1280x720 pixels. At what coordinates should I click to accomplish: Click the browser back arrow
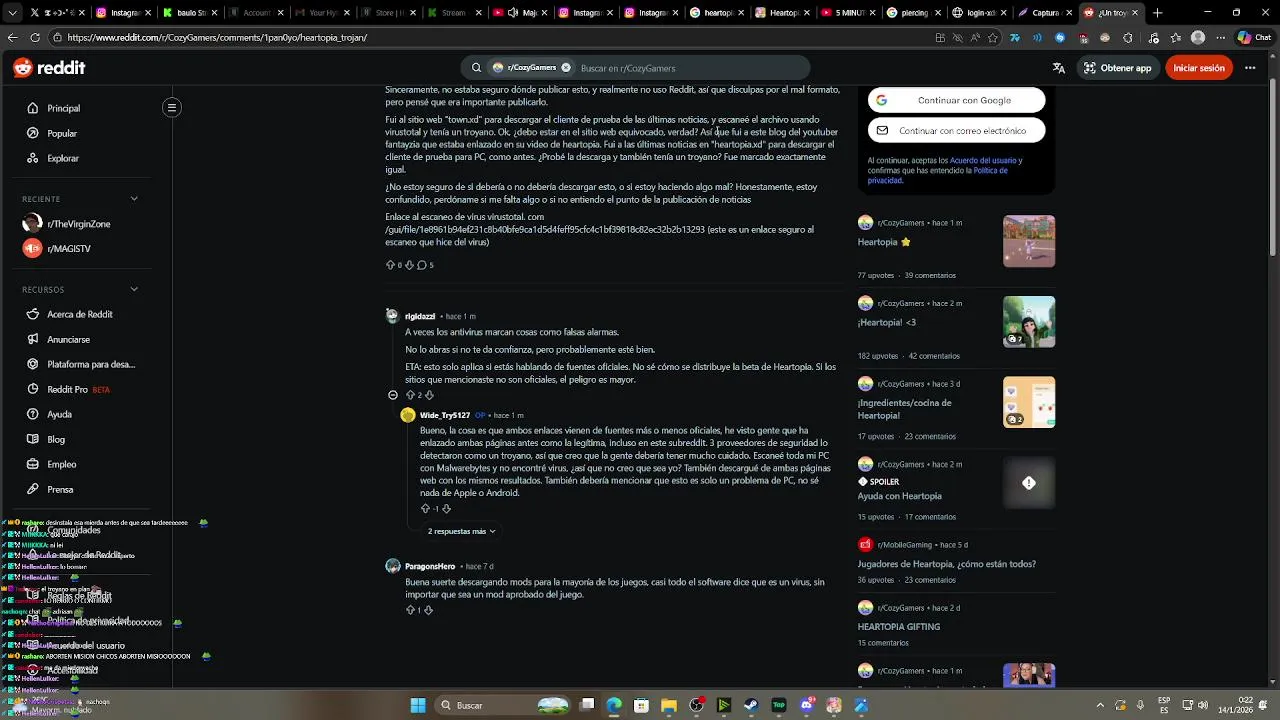coord(12,37)
